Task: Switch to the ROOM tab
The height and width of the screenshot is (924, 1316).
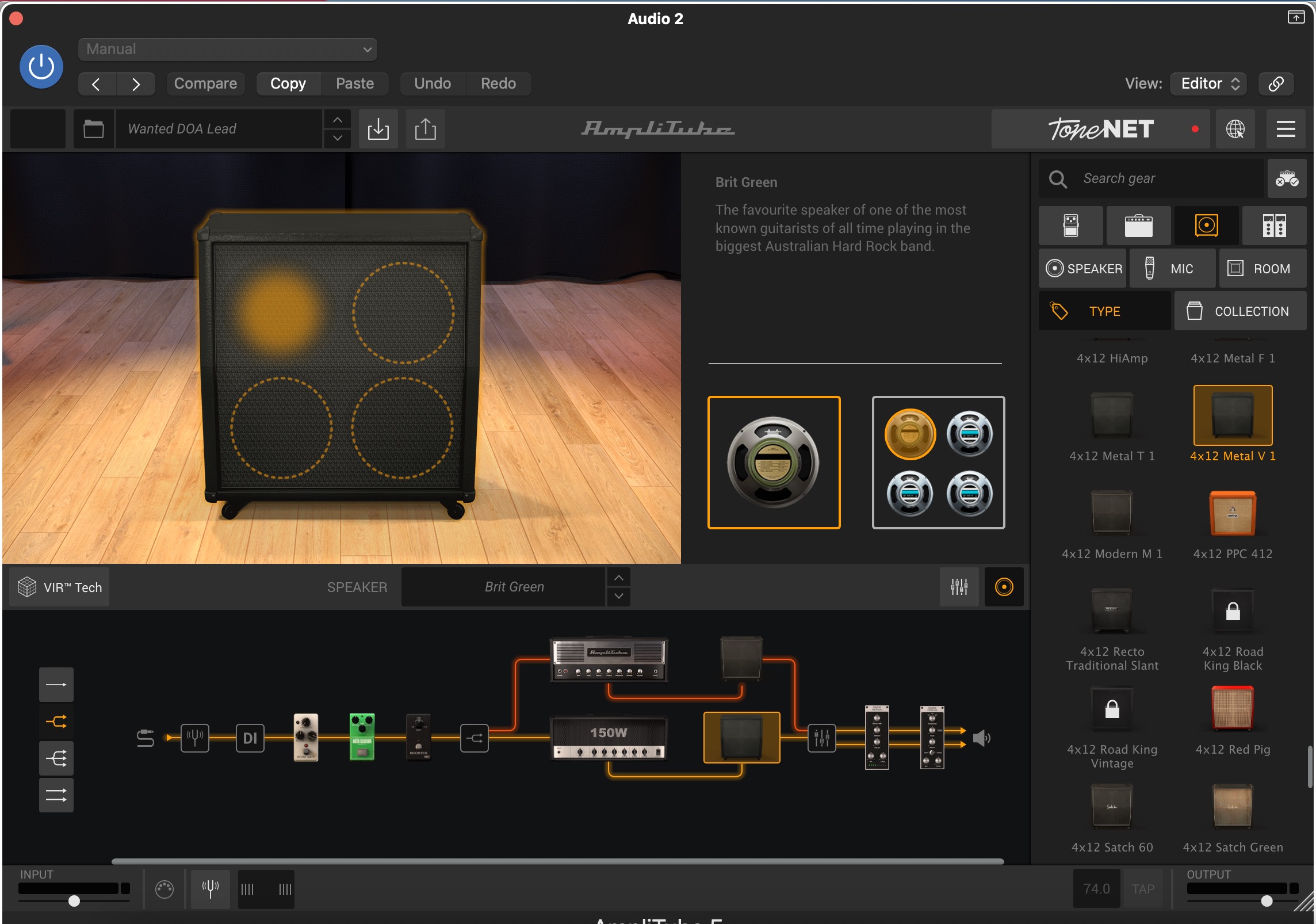Action: [1263, 269]
